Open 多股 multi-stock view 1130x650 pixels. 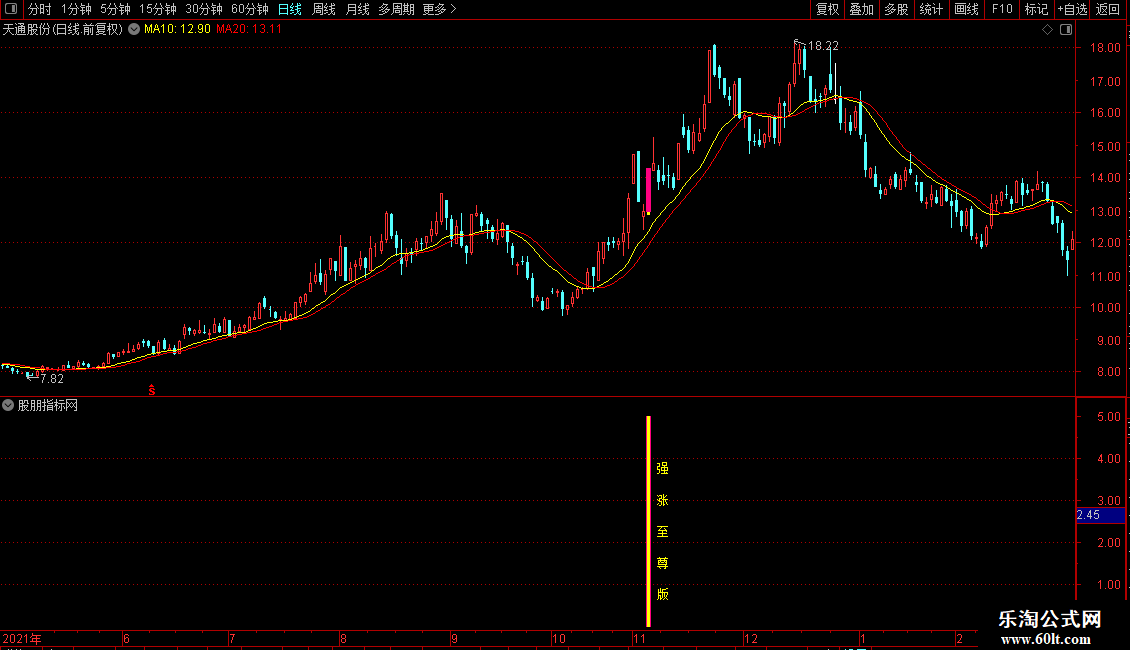897,9
